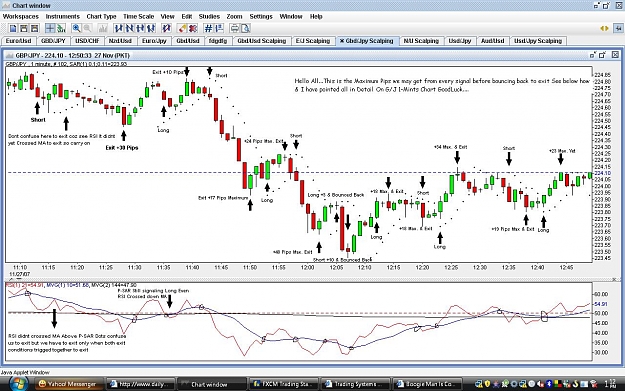Open the Workspaces menu
The height and width of the screenshot is (391, 625).
click(x=21, y=16)
